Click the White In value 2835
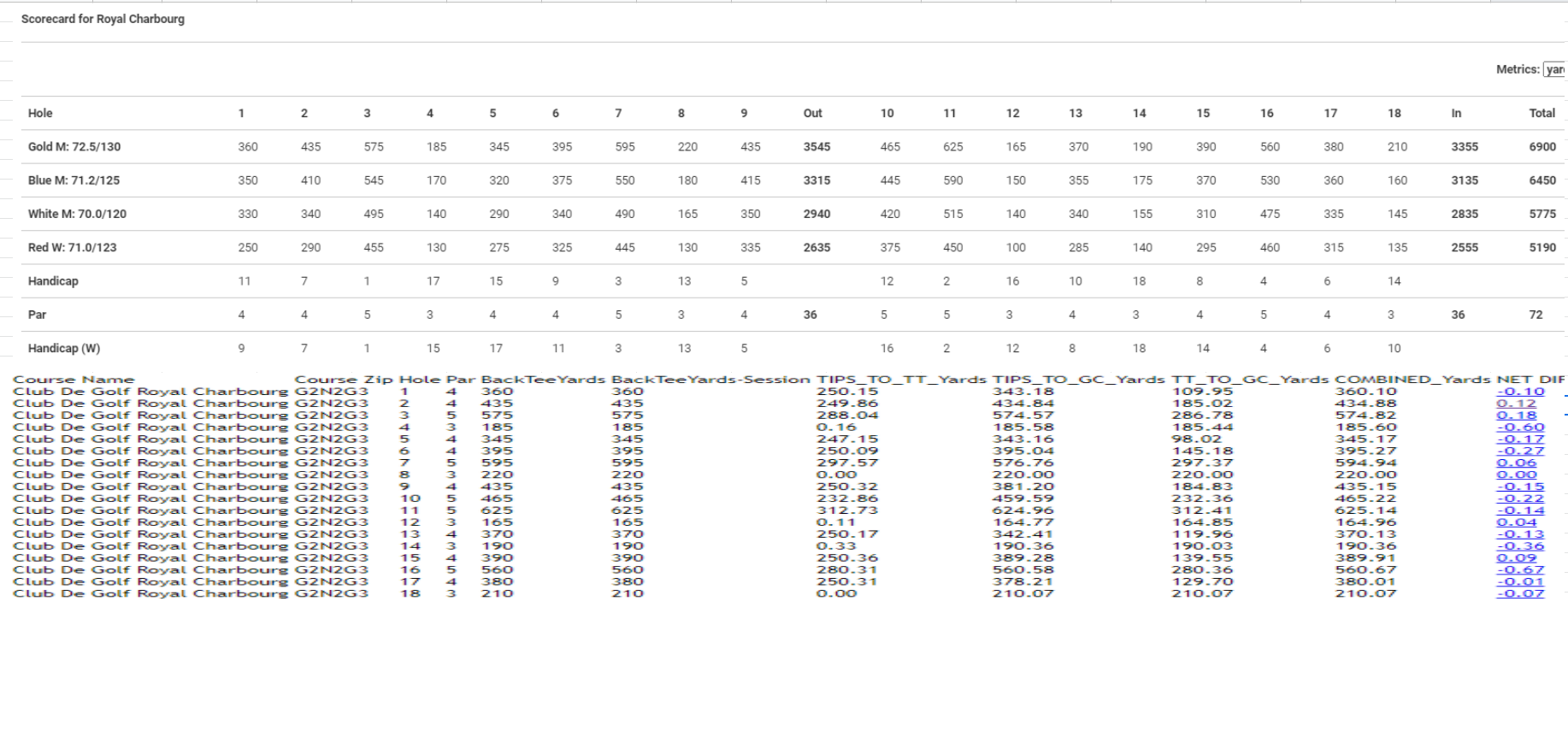 pos(1465,214)
